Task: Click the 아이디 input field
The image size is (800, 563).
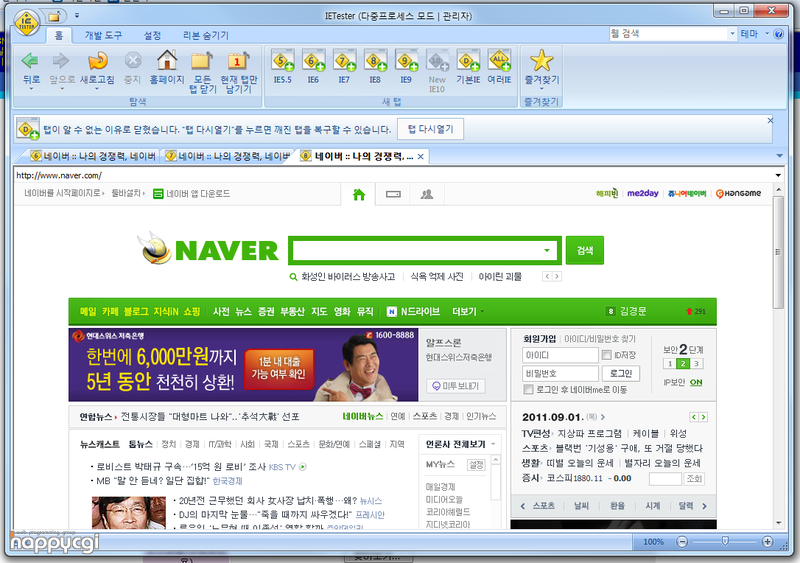Action: point(560,355)
